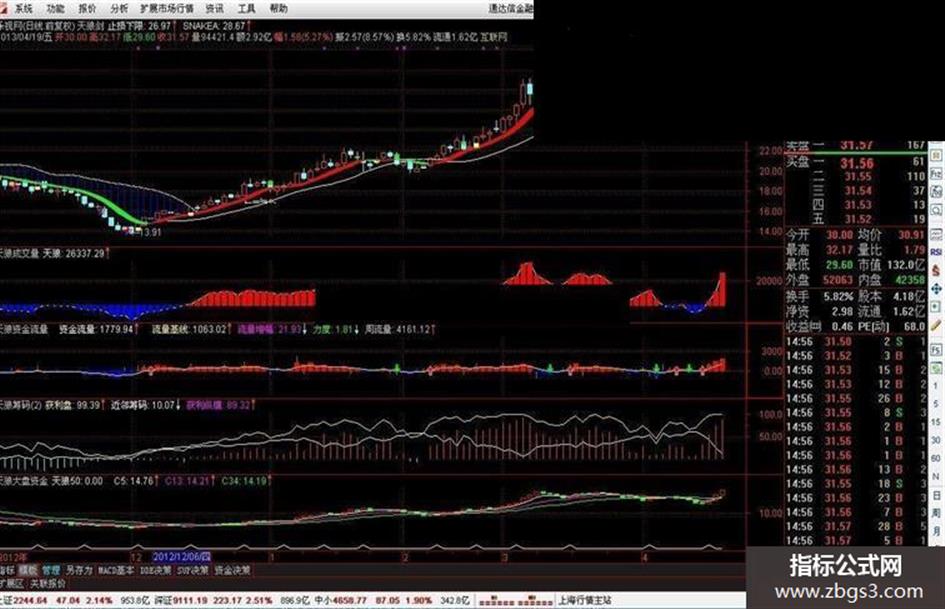Click the low price label 13.91 on chart
The image size is (945, 609).
click(x=150, y=232)
